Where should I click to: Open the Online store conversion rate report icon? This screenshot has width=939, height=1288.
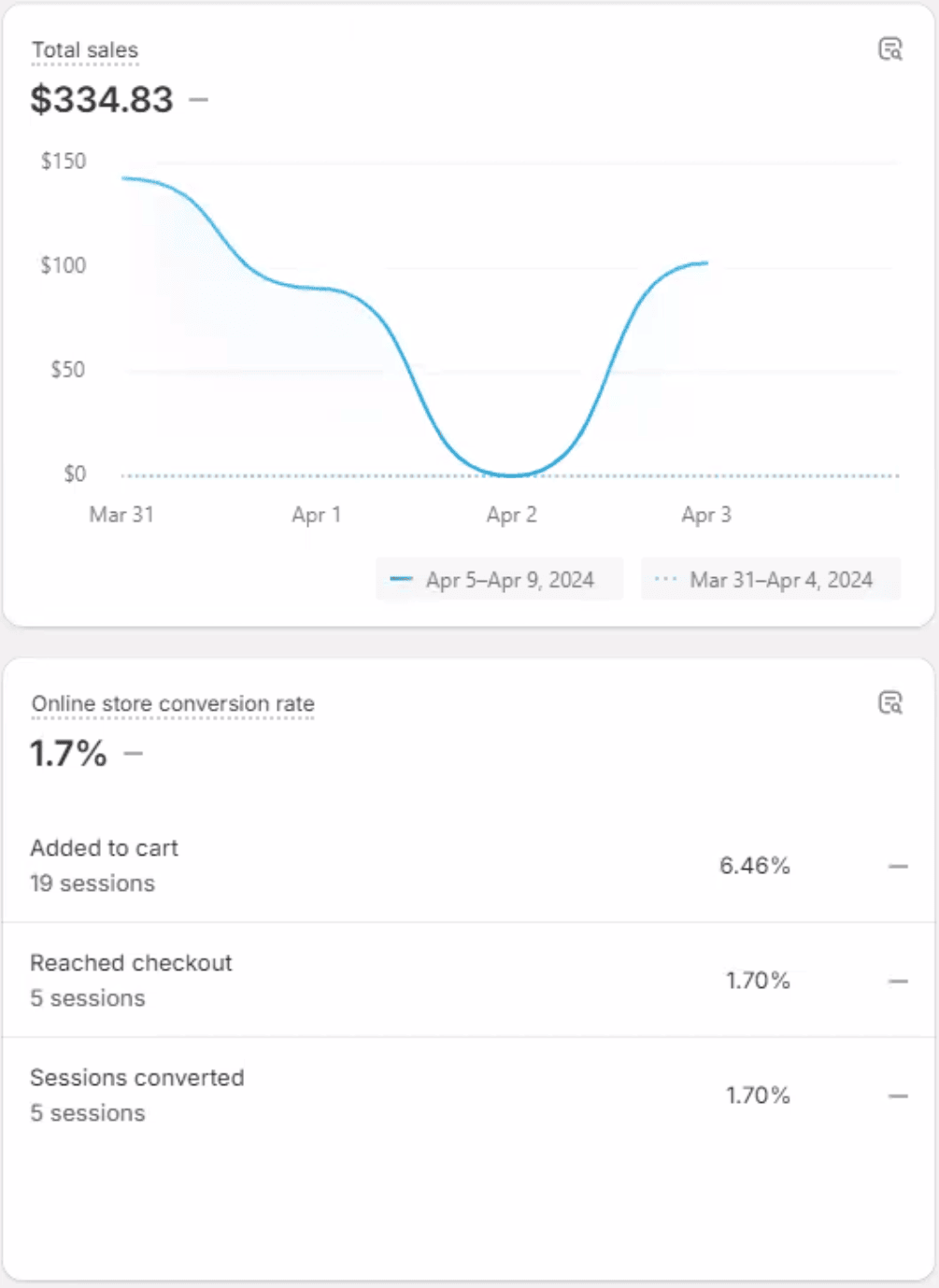(890, 702)
